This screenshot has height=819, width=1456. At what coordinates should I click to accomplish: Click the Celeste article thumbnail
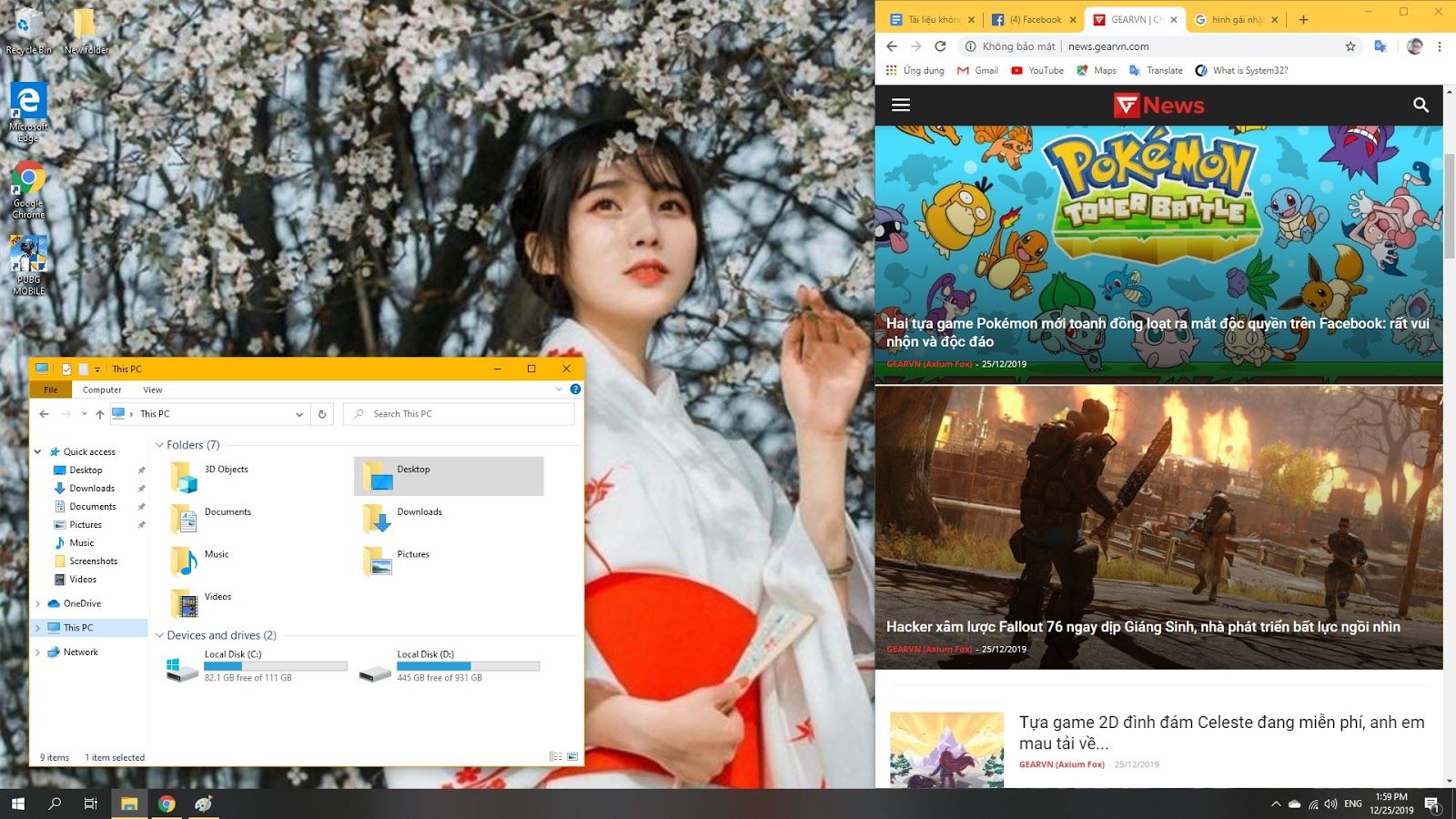[x=946, y=750]
